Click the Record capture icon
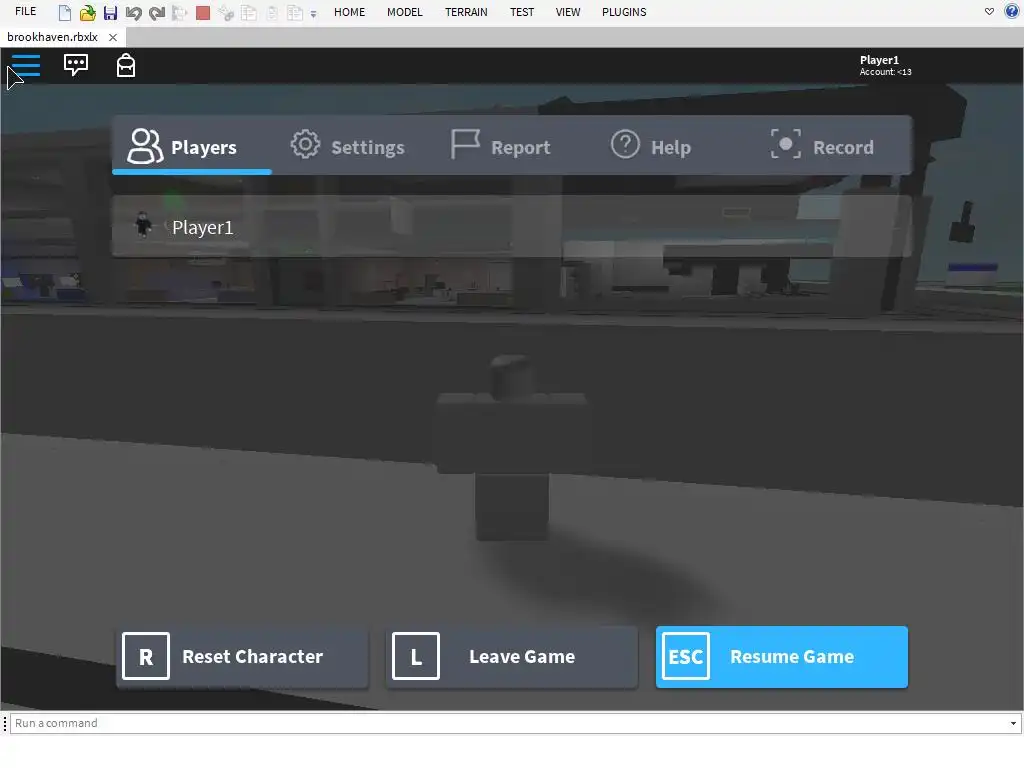Viewport: 1024px width, 768px height. pos(786,144)
